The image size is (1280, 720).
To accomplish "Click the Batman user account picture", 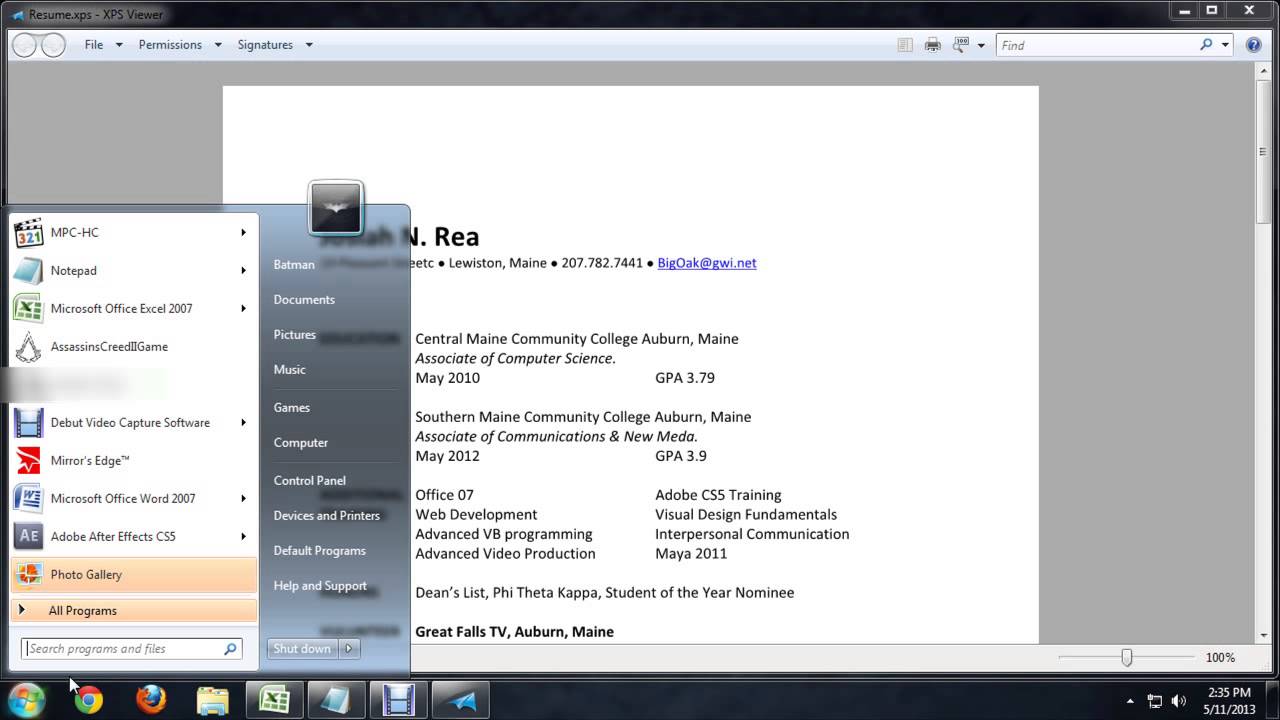I will click(336, 208).
